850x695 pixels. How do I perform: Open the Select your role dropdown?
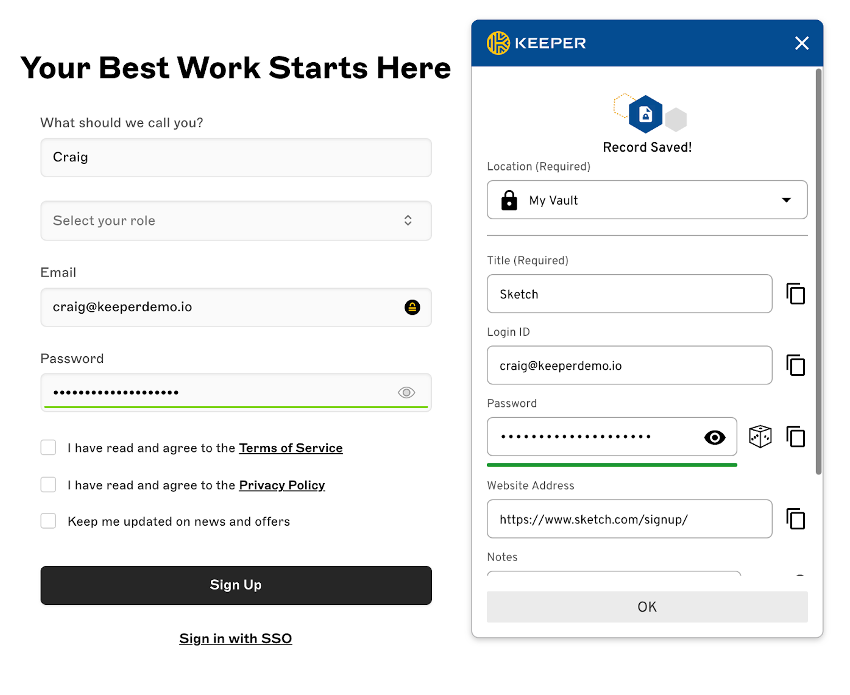[x=236, y=221]
